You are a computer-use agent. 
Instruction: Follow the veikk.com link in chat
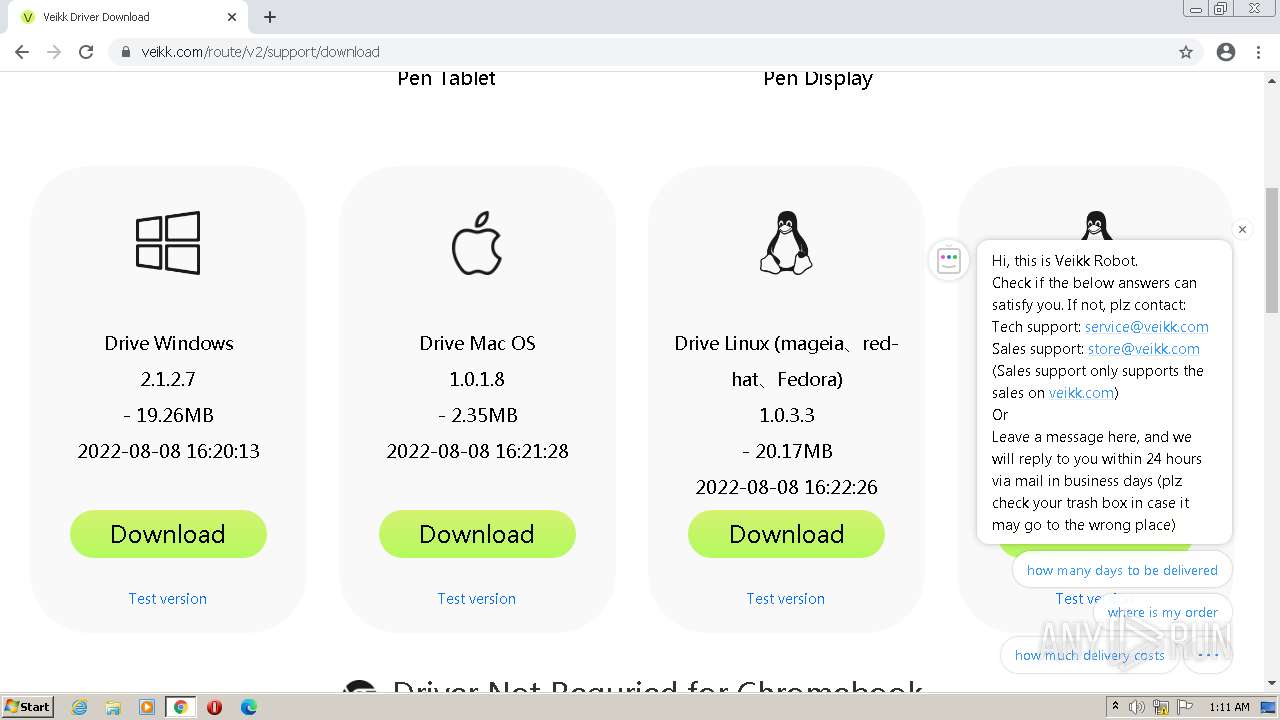1081,393
